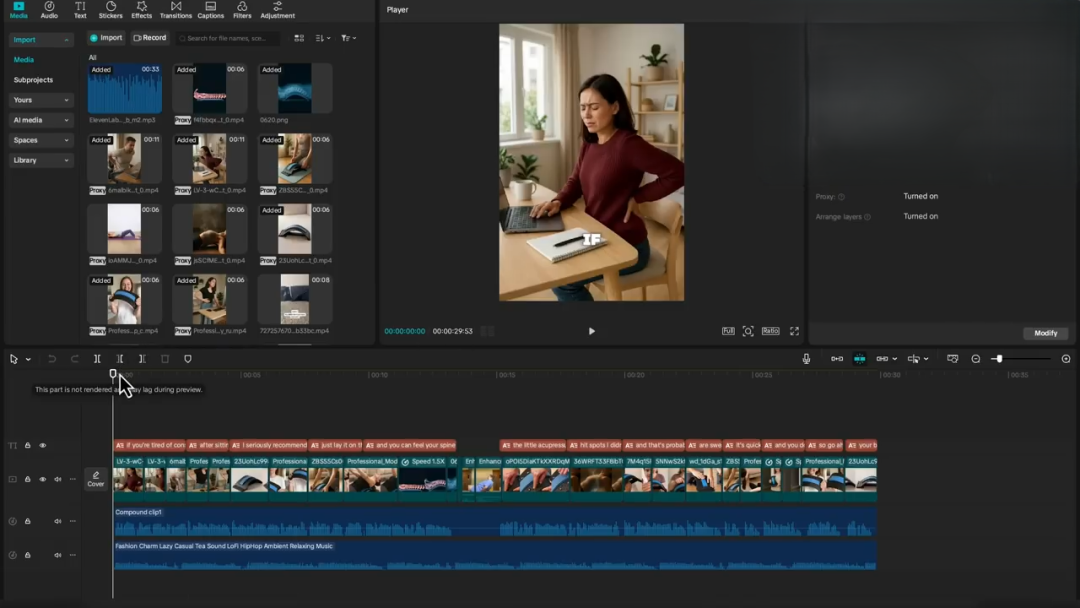Split the clip at the playhead
The height and width of the screenshot is (608, 1080).
click(x=97, y=359)
